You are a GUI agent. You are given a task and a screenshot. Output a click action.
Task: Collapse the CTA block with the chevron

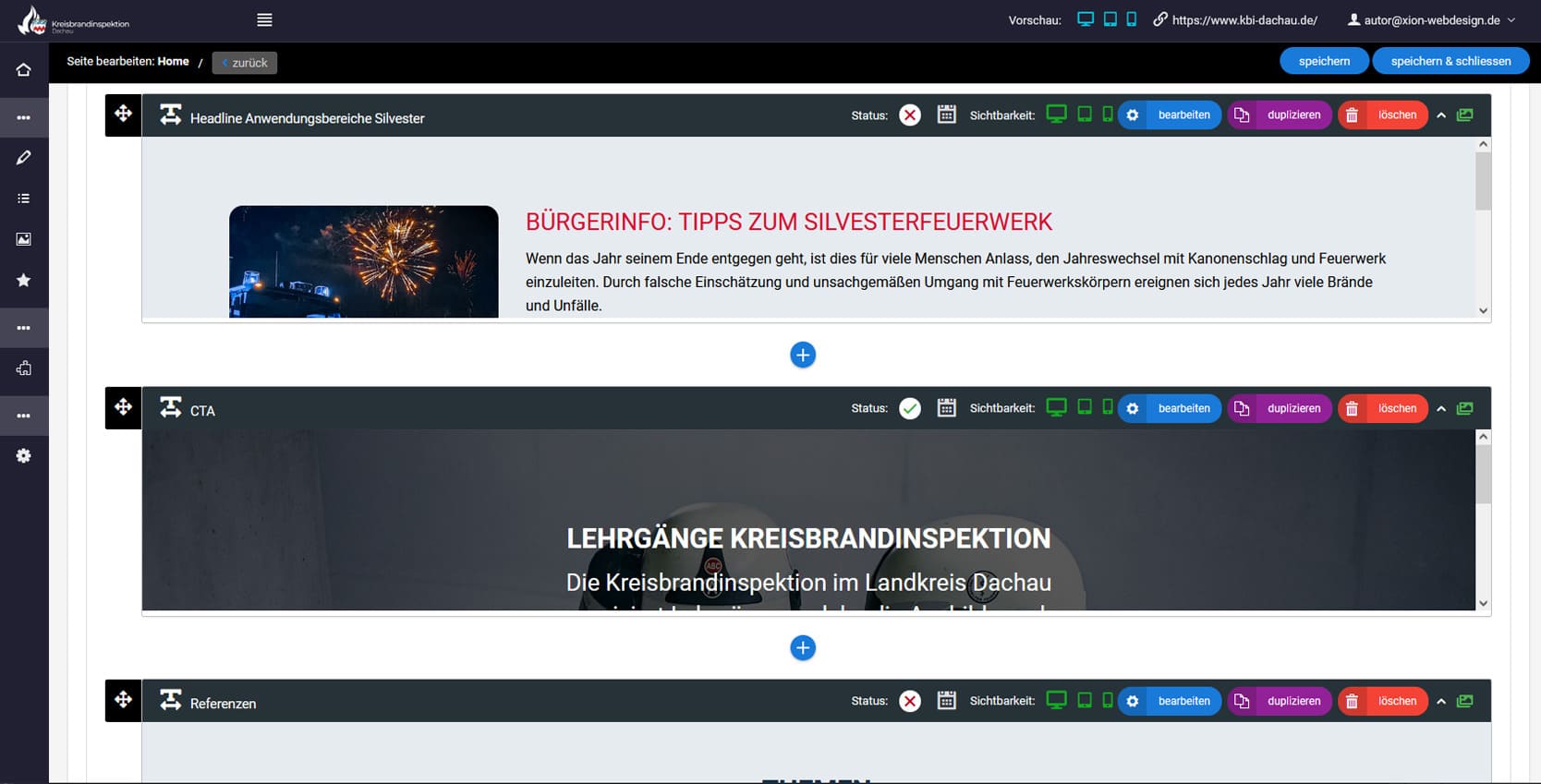pyautogui.click(x=1441, y=408)
